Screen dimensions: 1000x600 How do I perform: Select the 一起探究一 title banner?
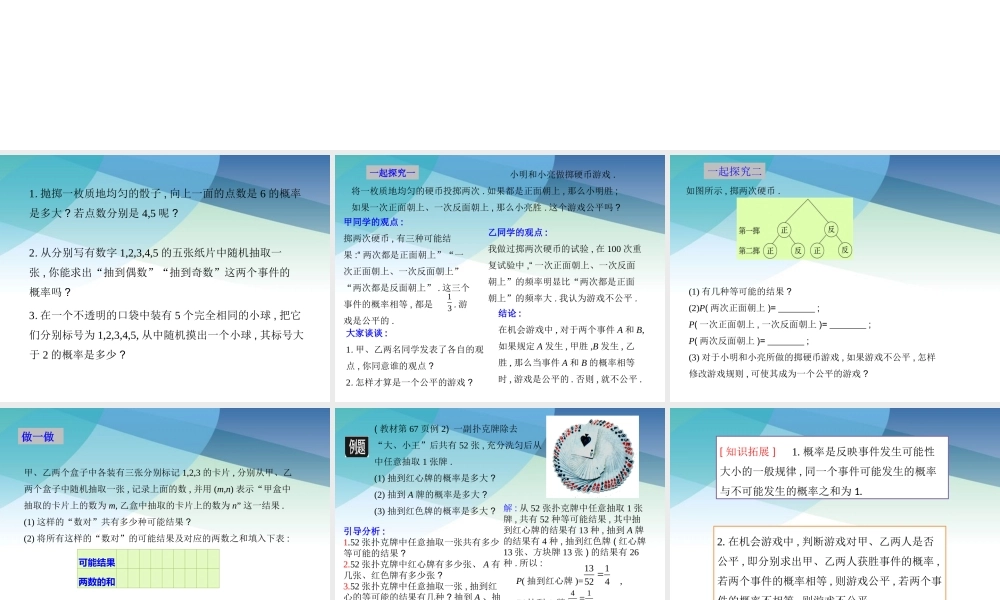[x=393, y=173]
